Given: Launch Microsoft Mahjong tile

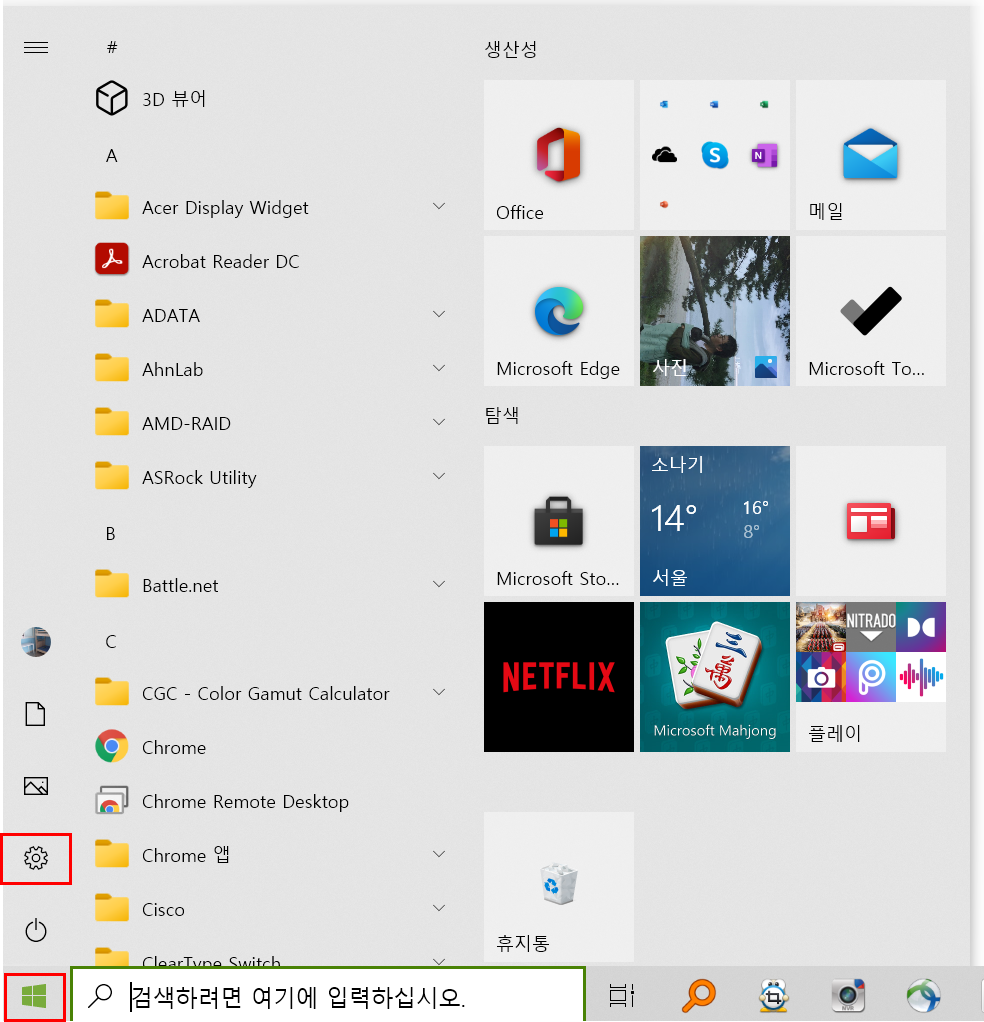Looking at the screenshot, I should pyautogui.click(x=715, y=677).
